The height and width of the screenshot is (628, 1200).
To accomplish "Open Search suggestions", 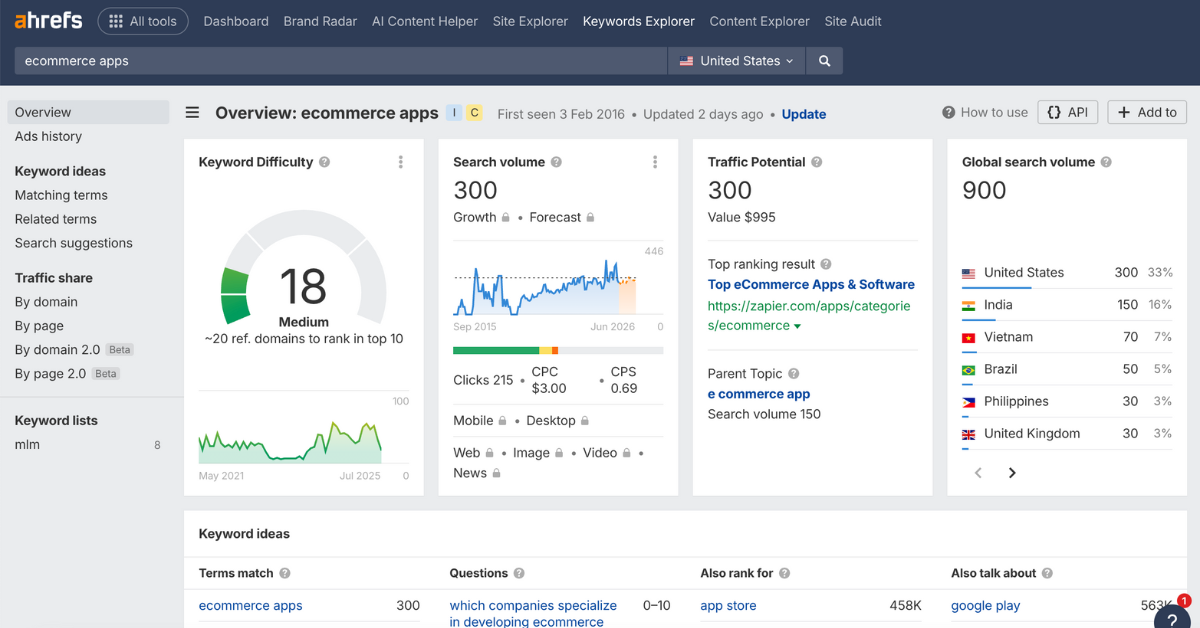I will click(x=74, y=243).
